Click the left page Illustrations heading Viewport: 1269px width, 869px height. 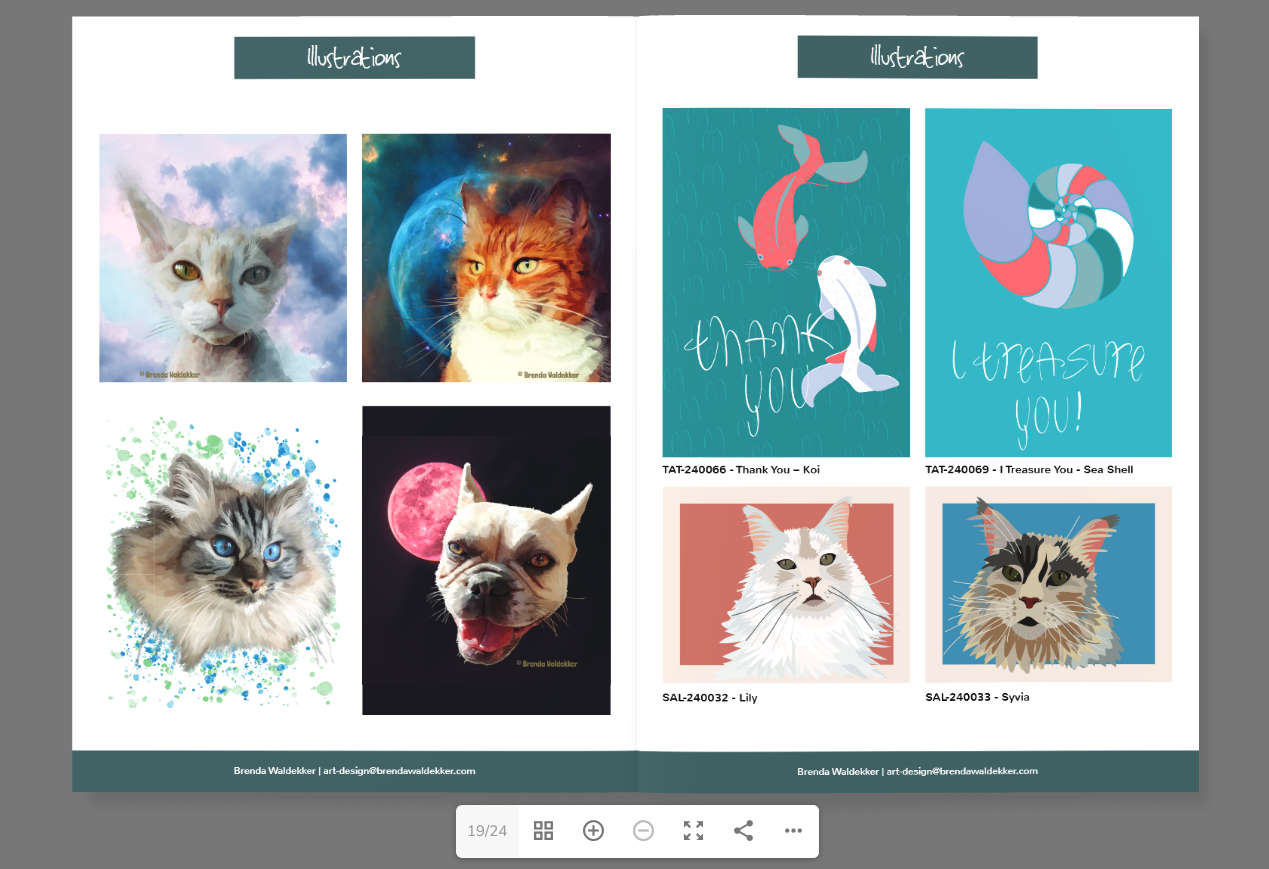(354, 58)
